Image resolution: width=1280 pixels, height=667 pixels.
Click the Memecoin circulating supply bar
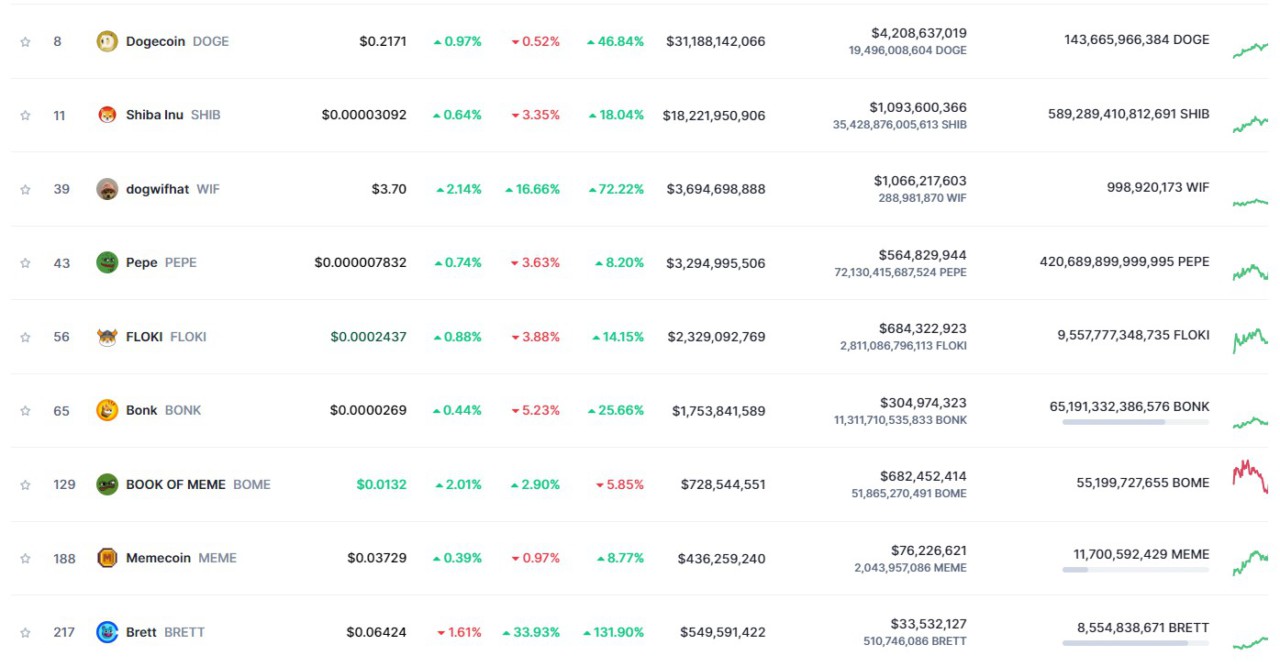1135,570
